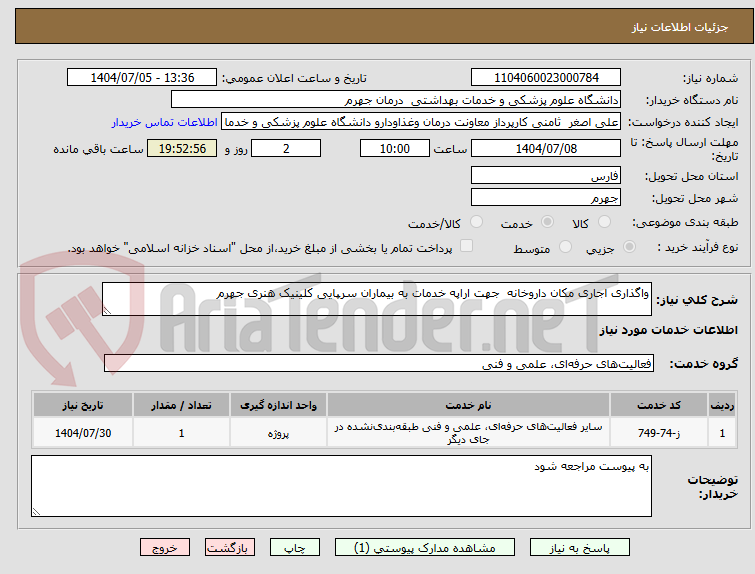This screenshot has height=574, width=755.
Task: Click the quantity cell showing 1
Action: 181,433
